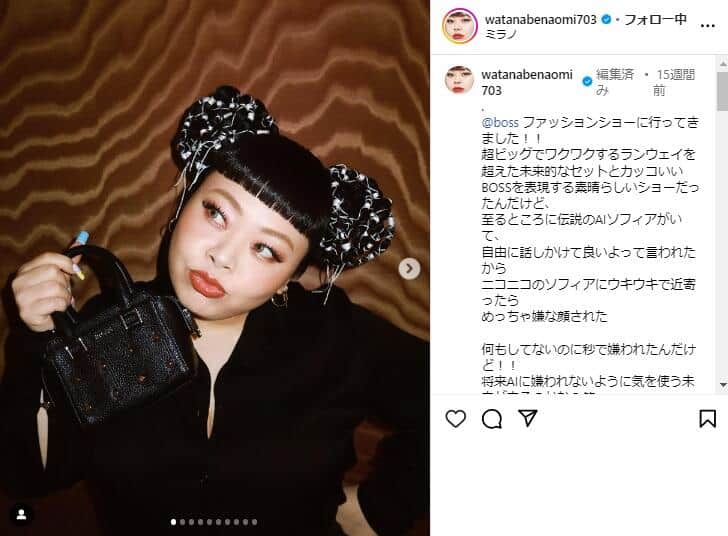The image size is (728, 536).
Task: Share the post via paper plane icon
Action: [x=528, y=418]
